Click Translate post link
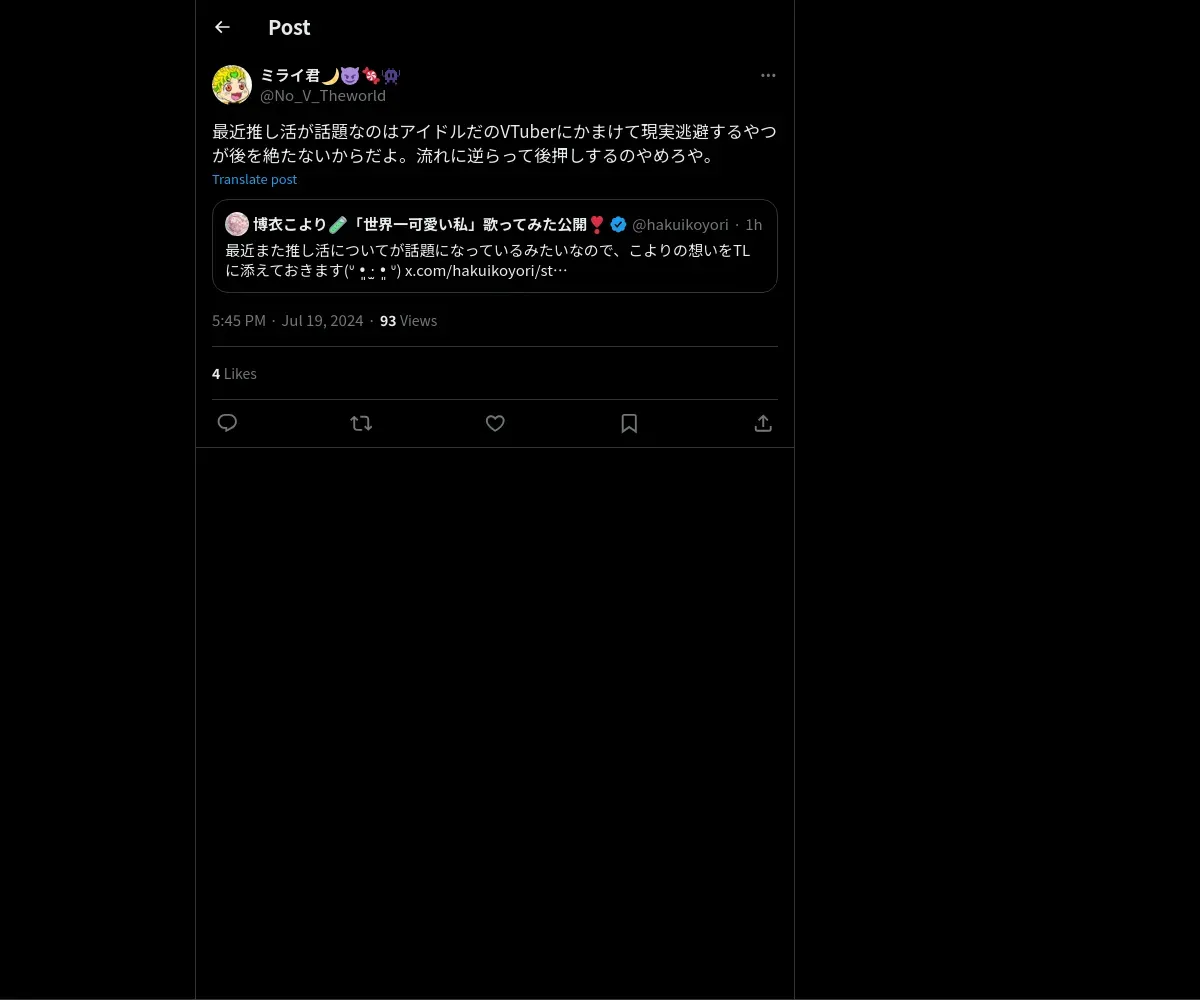The width and height of the screenshot is (1200, 1000). click(254, 179)
